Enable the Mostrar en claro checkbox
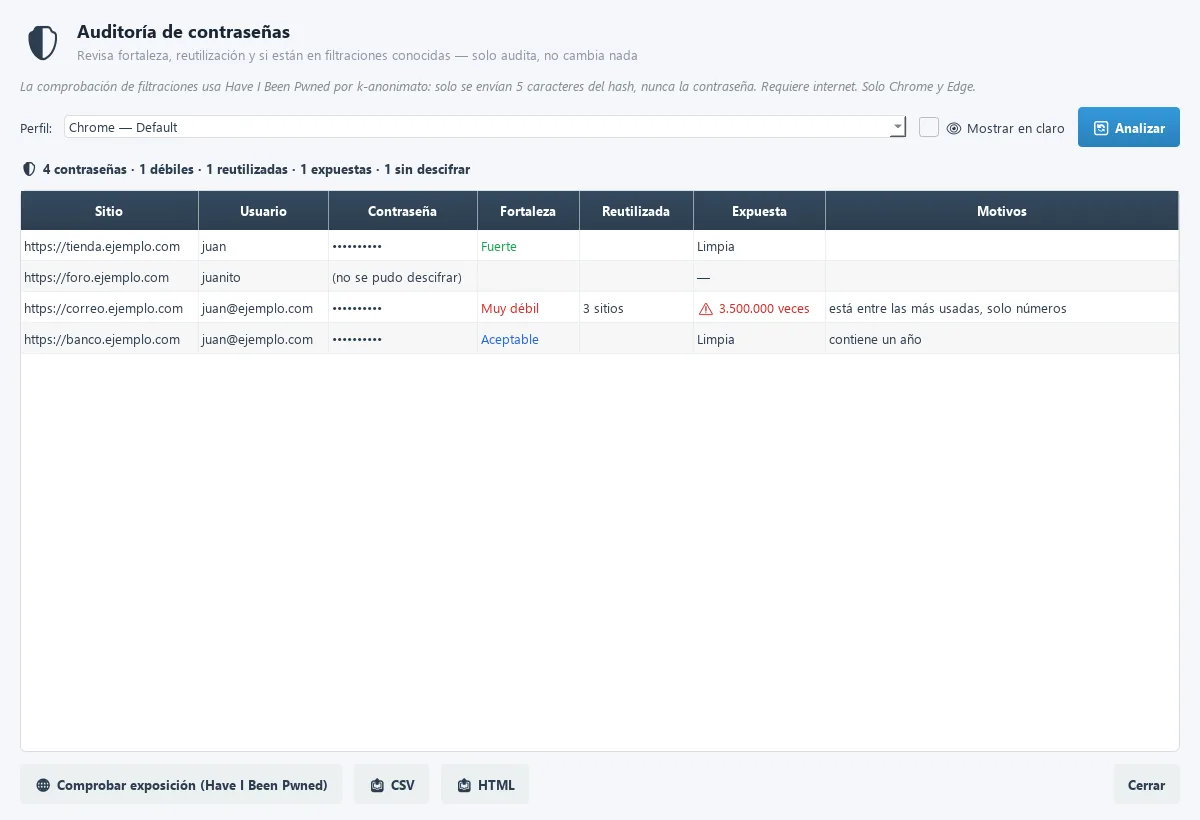The width and height of the screenshot is (1200, 820). [929, 127]
